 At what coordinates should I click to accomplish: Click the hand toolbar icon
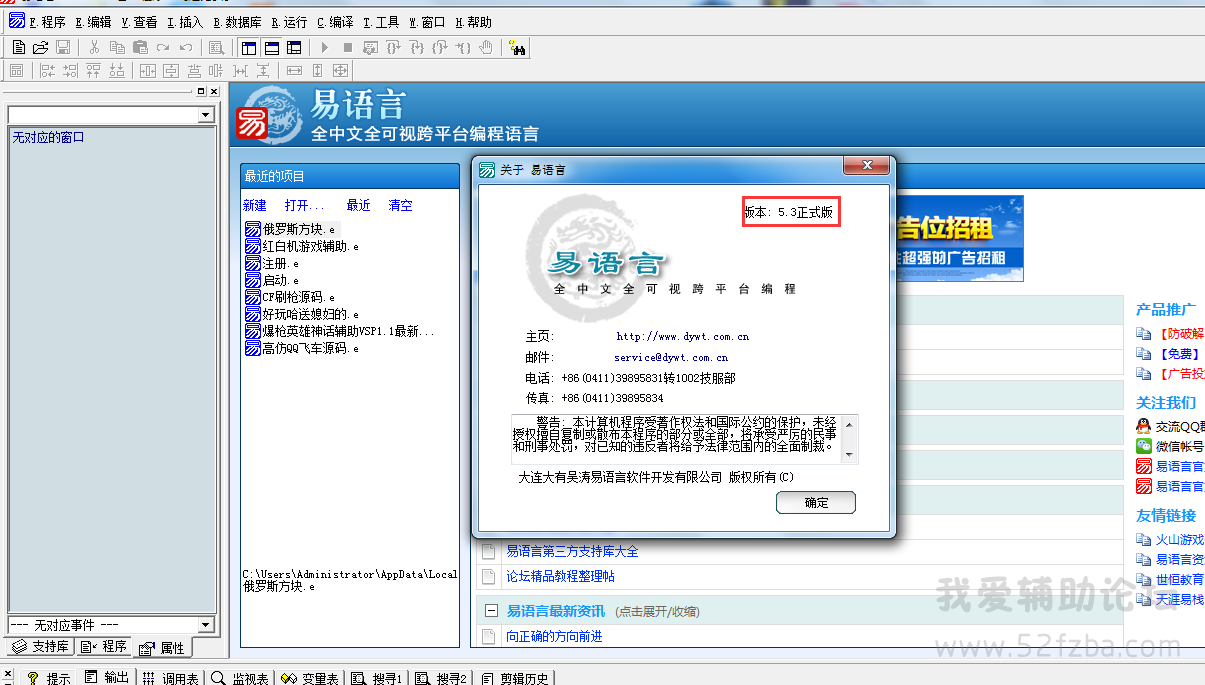(x=486, y=47)
